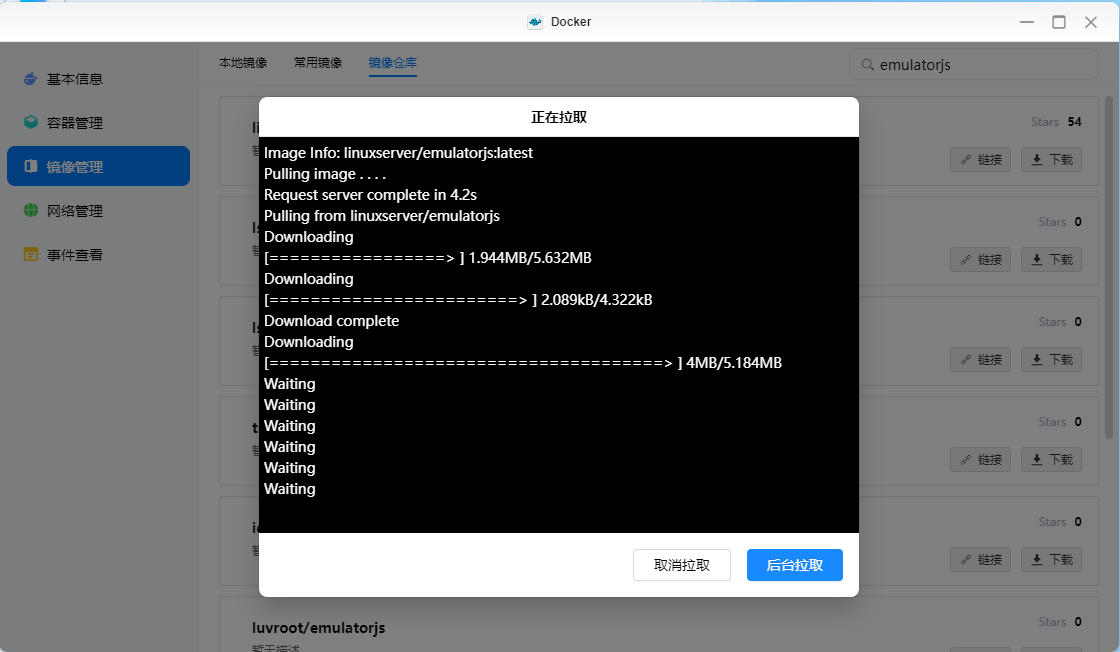Screen dimensions: 1120x652
Task: Click the 容器管理 cube icon
Action: tap(31, 122)
